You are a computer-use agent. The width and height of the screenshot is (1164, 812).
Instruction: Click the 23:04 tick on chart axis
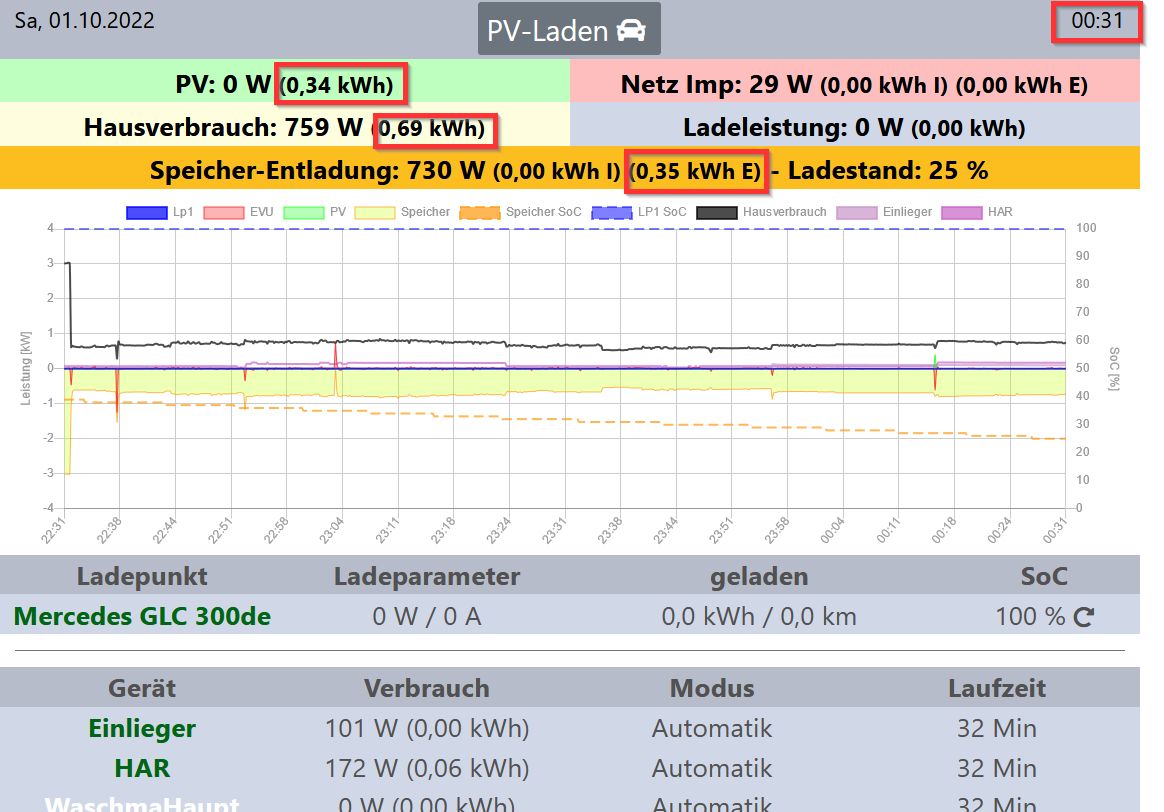331,530
